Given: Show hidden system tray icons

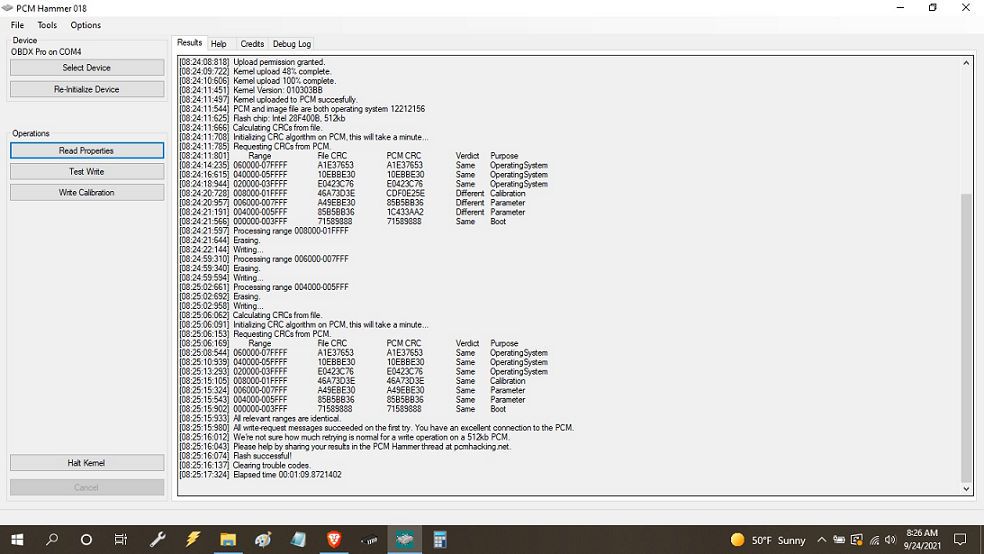Looking at the screenshot, I should pyautogui.click(x=821, y=540).
